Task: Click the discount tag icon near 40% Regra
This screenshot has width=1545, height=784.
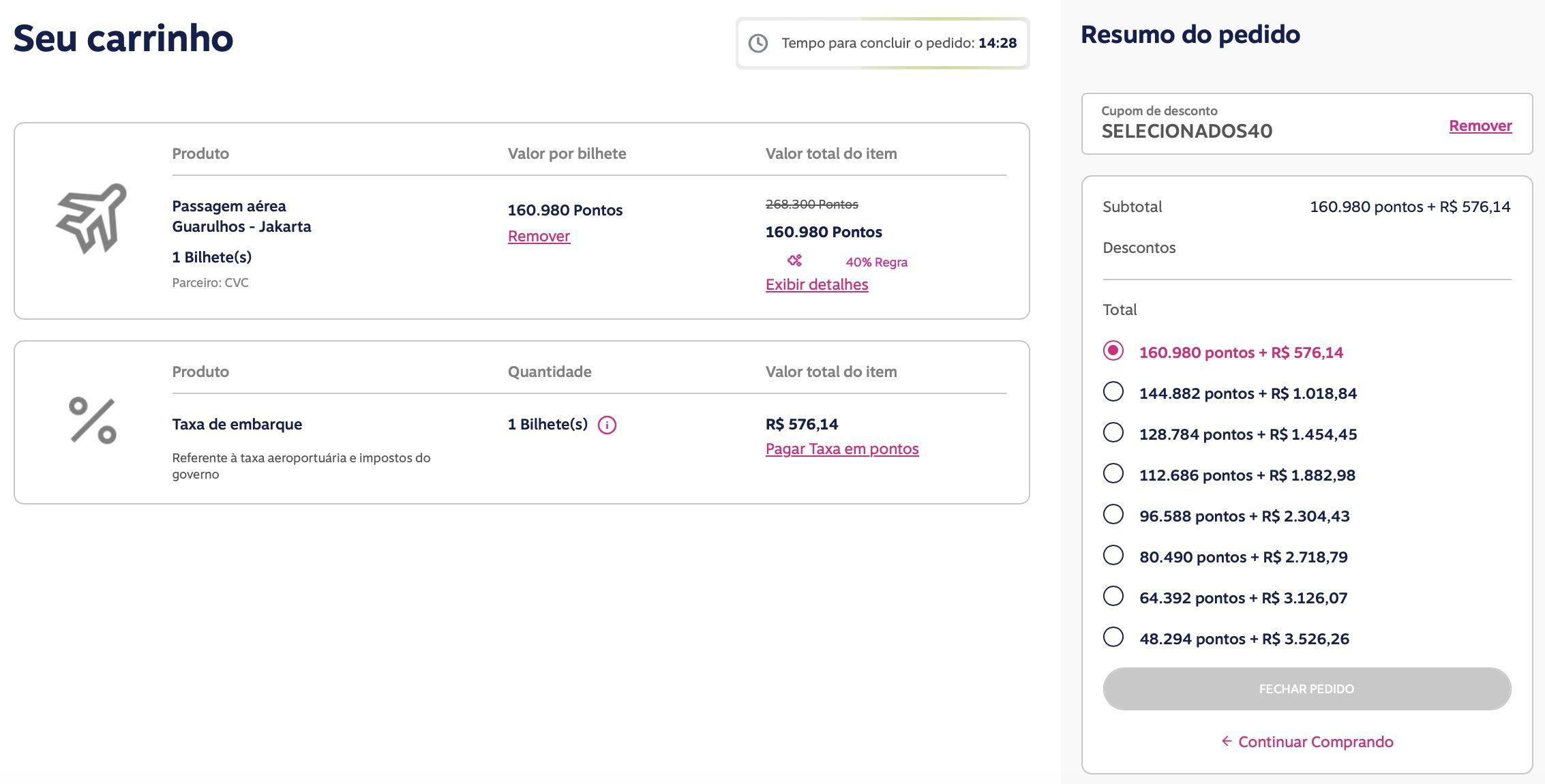Action: coord(795,260)
